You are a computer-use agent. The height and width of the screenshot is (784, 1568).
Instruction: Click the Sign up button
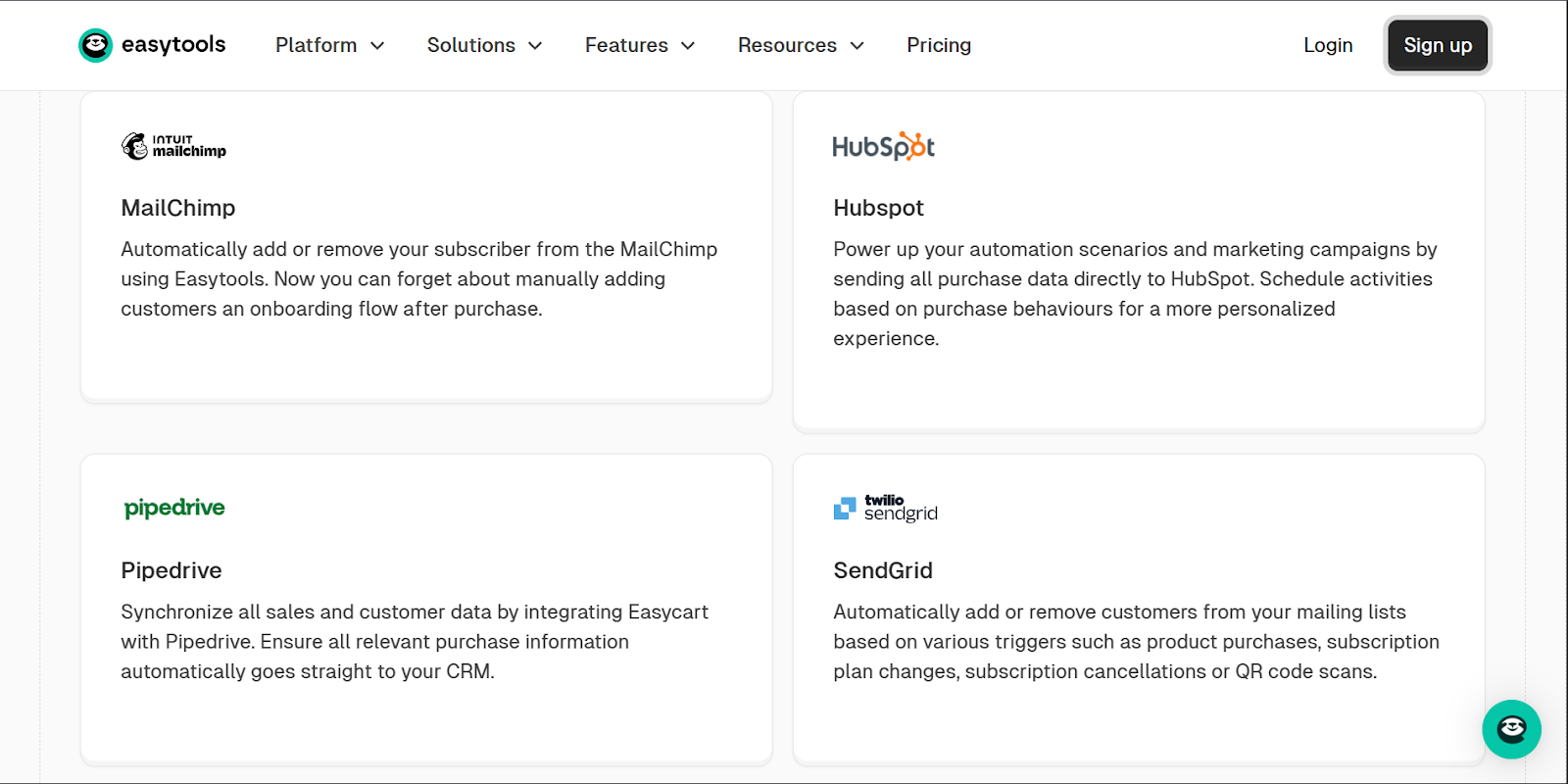click(x=1438, y=45)
